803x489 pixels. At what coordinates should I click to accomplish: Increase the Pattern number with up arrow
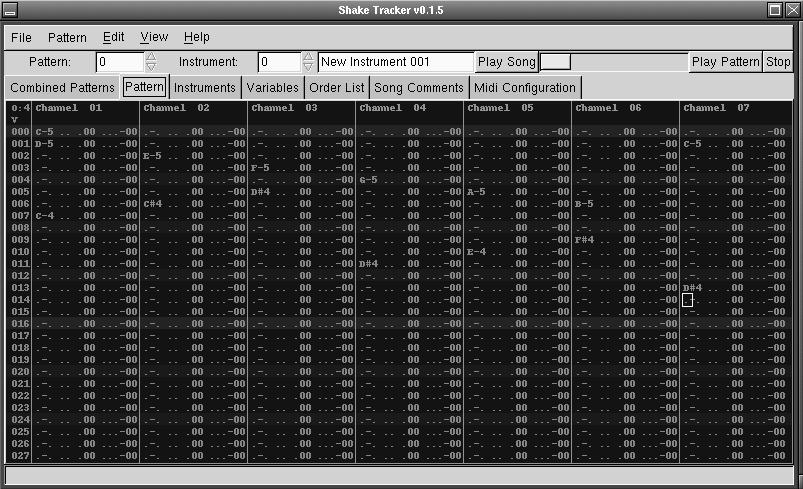tap(151, 56)
